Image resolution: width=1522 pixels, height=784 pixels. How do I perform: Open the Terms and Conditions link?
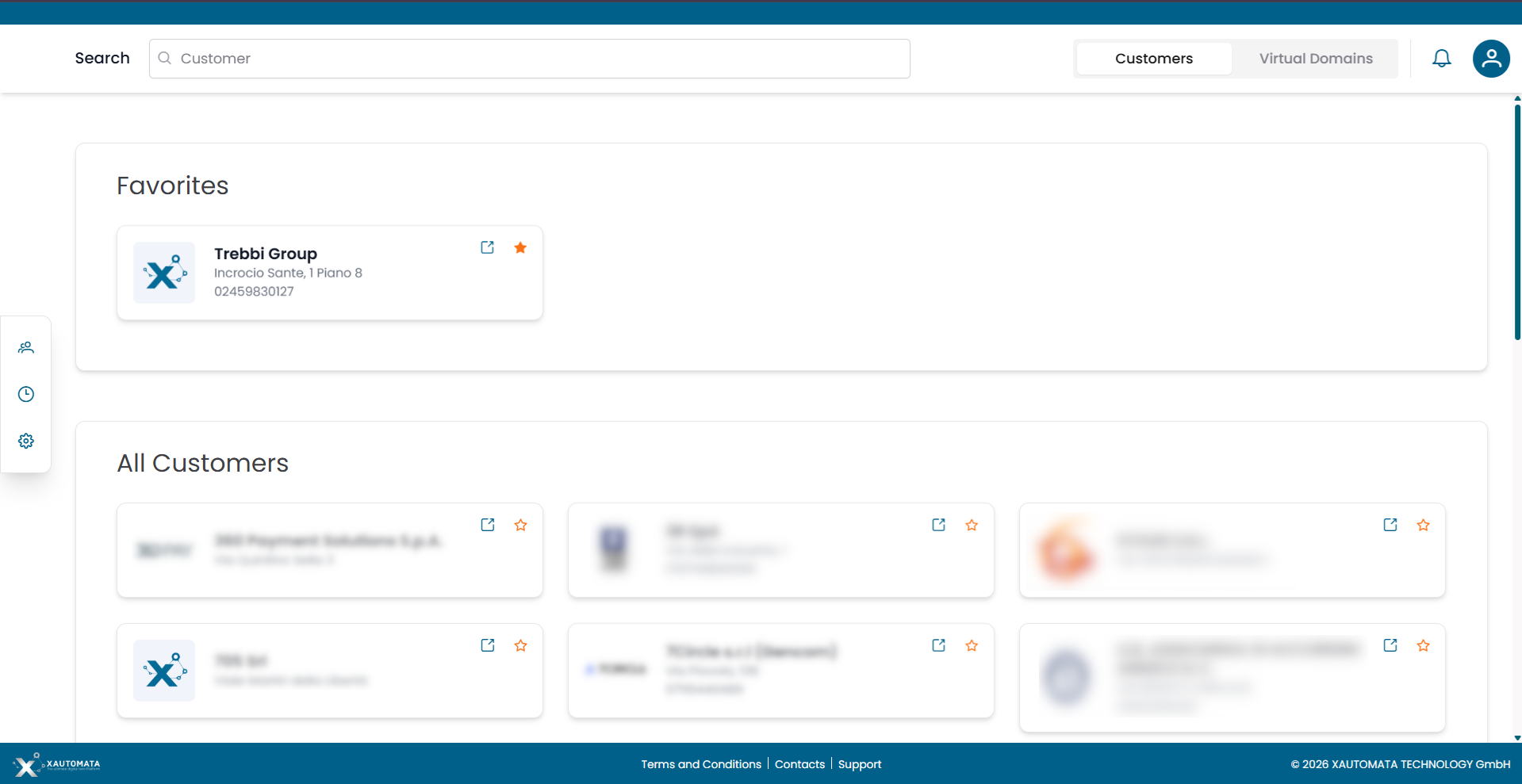click(700, 764)
